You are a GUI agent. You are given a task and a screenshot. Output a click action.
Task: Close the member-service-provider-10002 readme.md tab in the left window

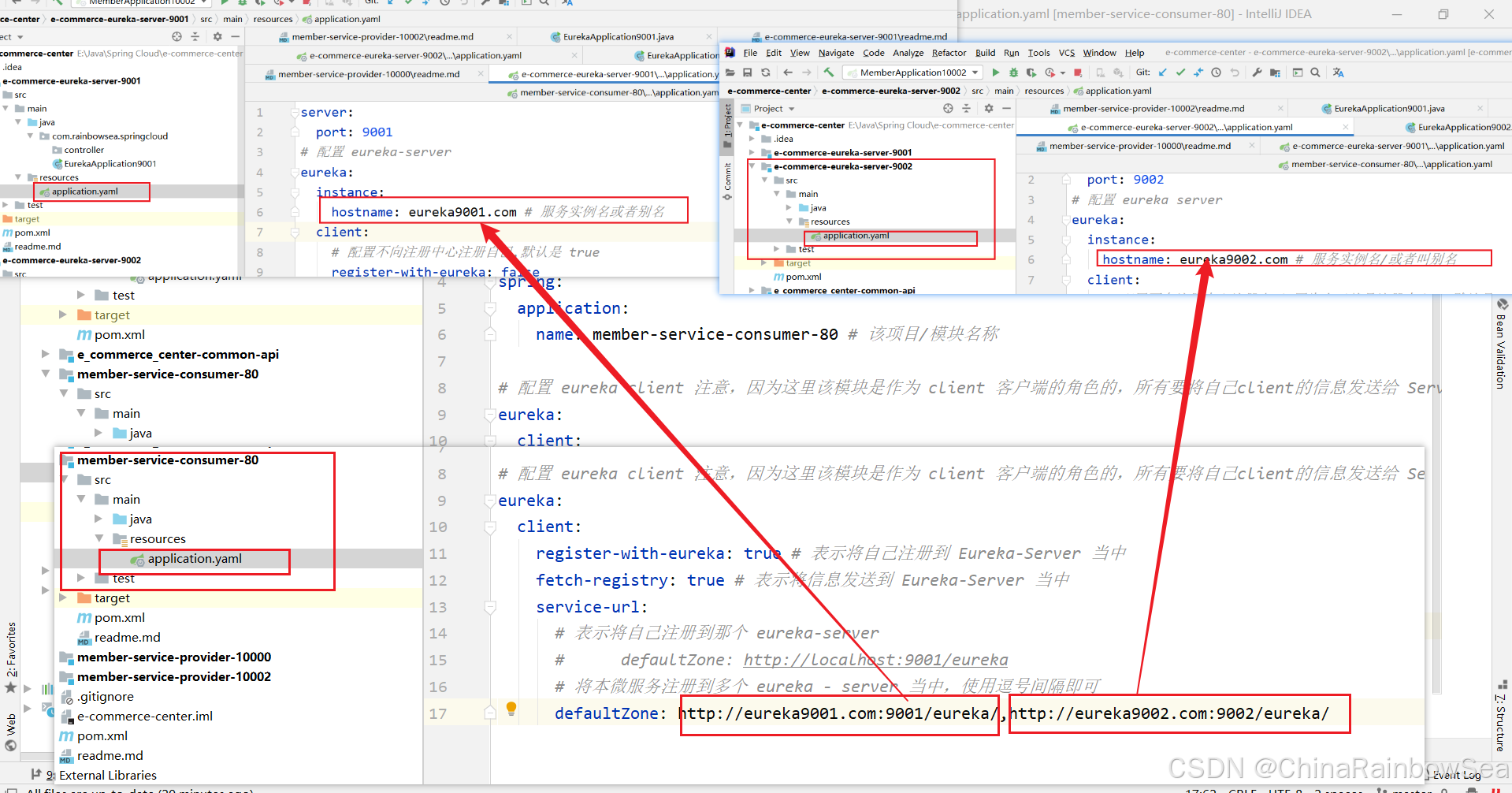510,37
